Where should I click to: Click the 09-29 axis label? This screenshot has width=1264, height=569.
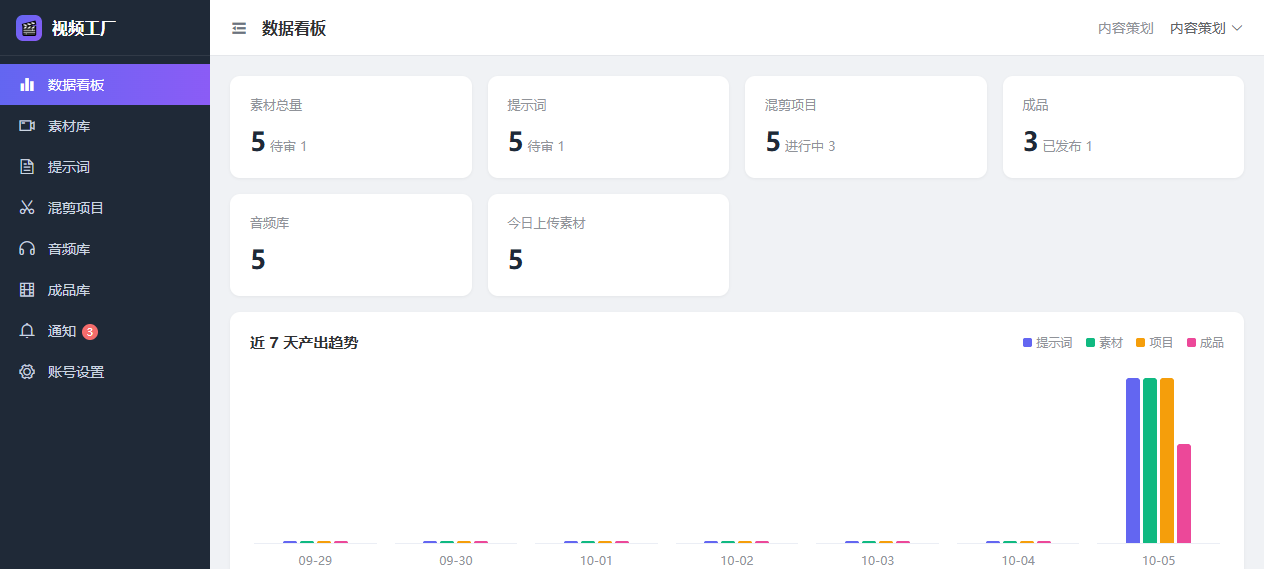[x=315, y=560]
